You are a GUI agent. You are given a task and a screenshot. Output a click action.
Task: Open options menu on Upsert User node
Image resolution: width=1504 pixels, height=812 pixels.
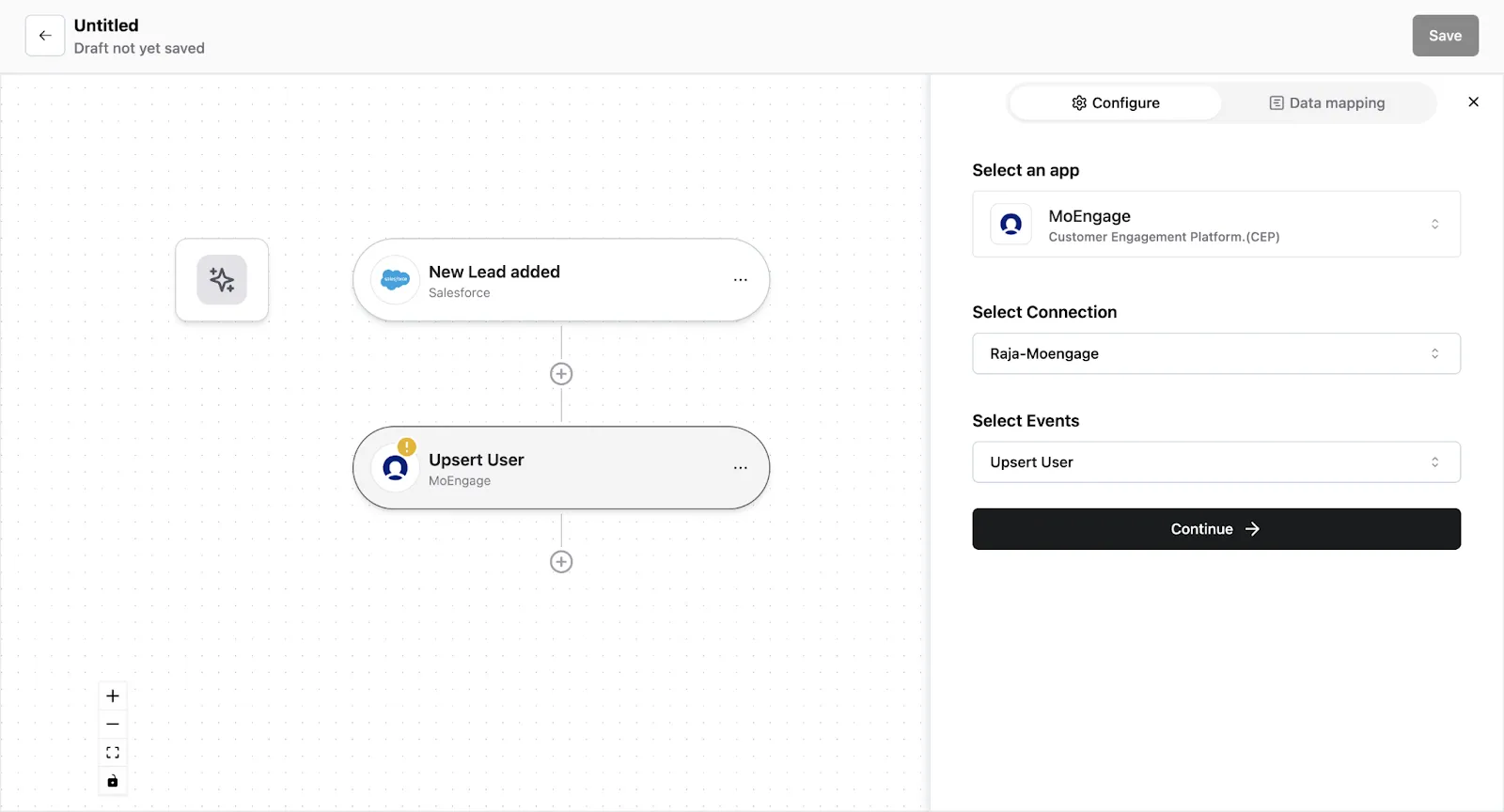(x=741, y=468)
